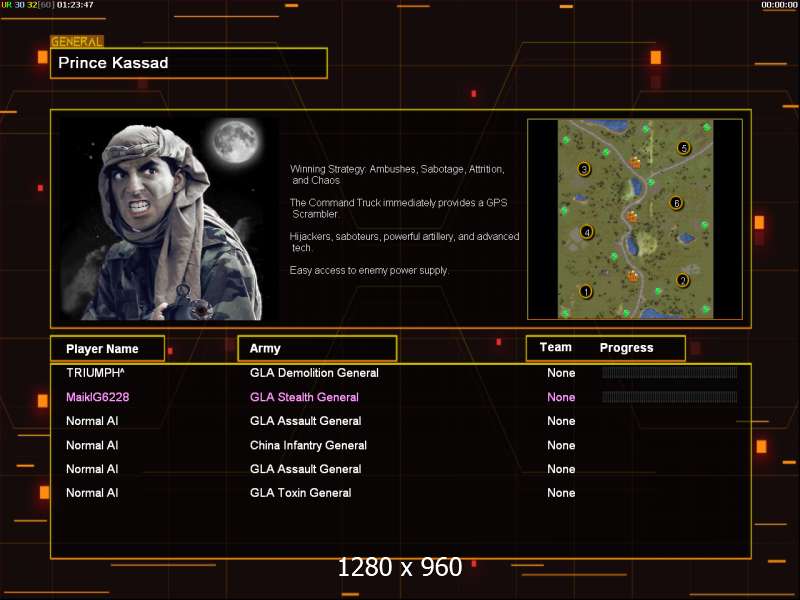Click TRIUMPH^ loading progress bar
800x600 pixels.
click(669, 372)
